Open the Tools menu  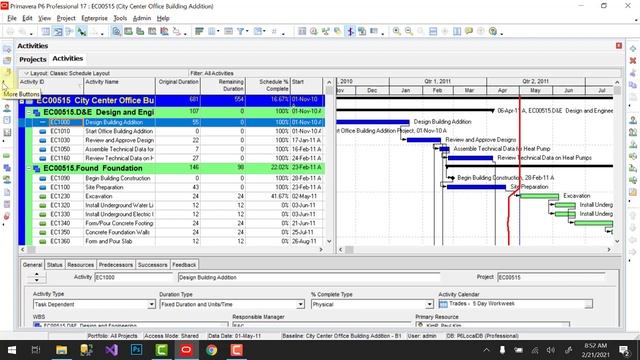click(x=120, y=18)
